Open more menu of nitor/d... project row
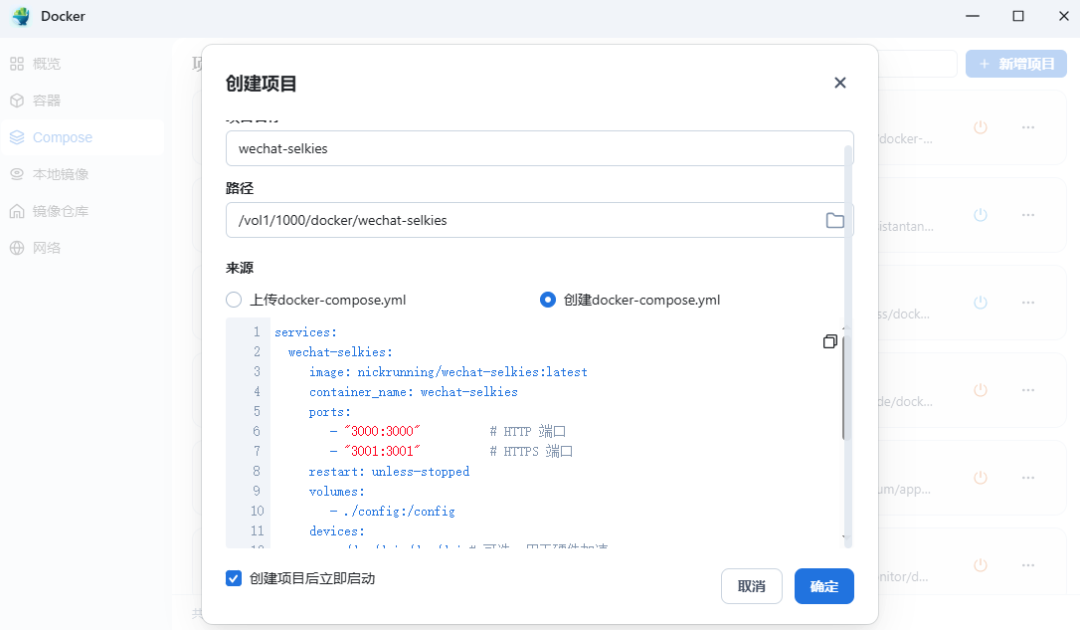This screenshot has width=1080, height=630. pos(1028,565)
